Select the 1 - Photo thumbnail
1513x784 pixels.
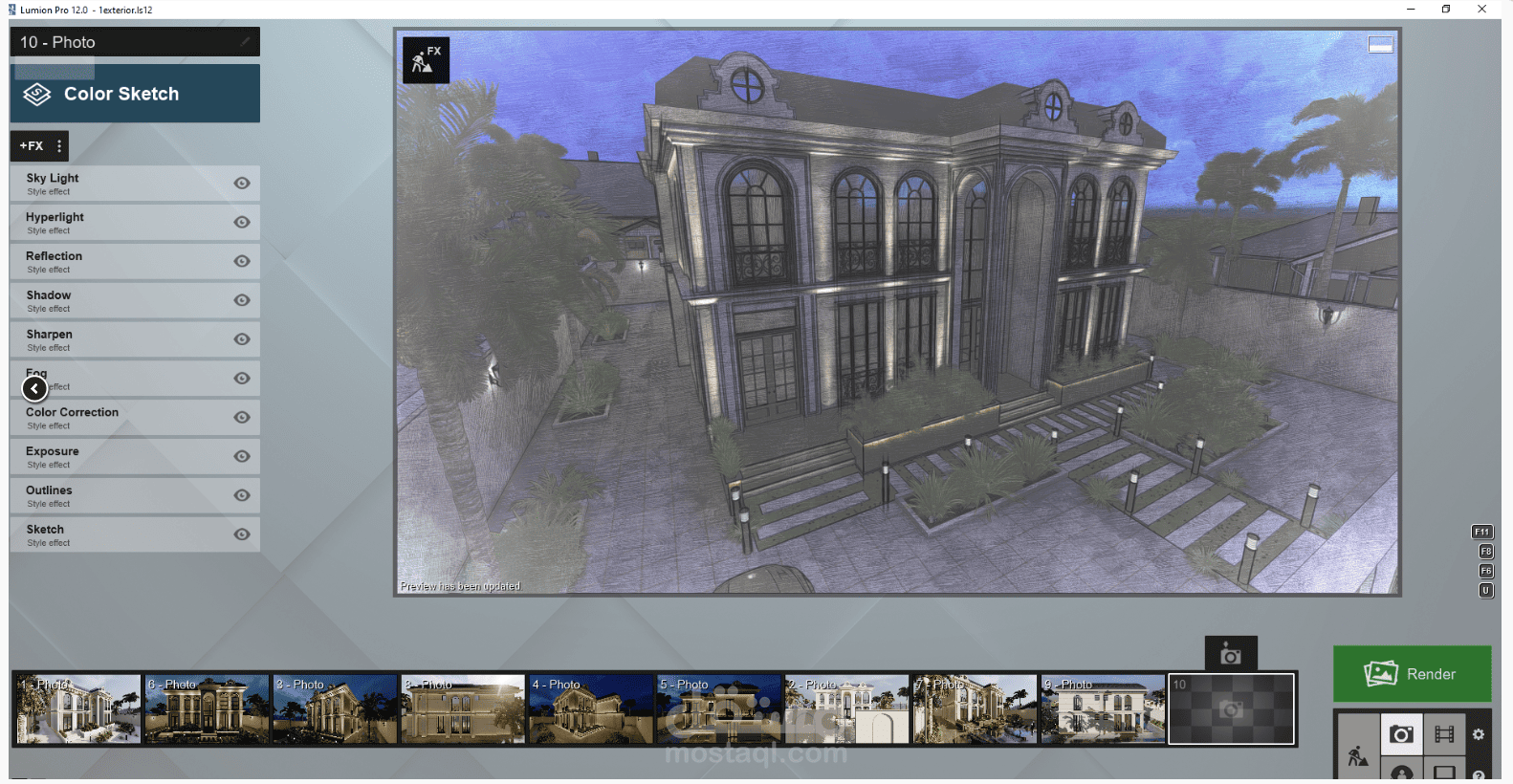tap(77, 709)
